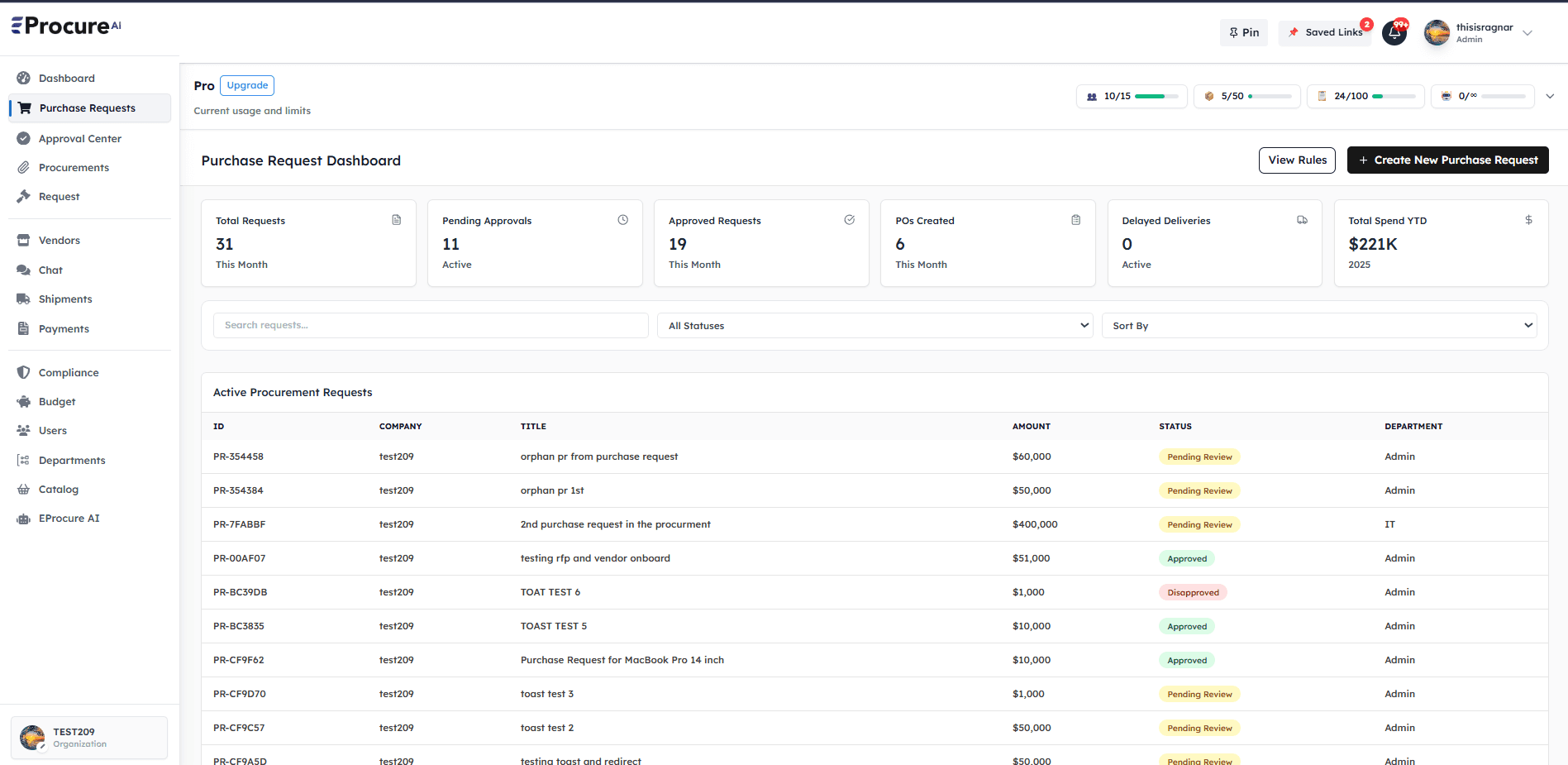Open the Sort By dropdown
This screenshot has height=765, width=1568.
click(1318, 325)
